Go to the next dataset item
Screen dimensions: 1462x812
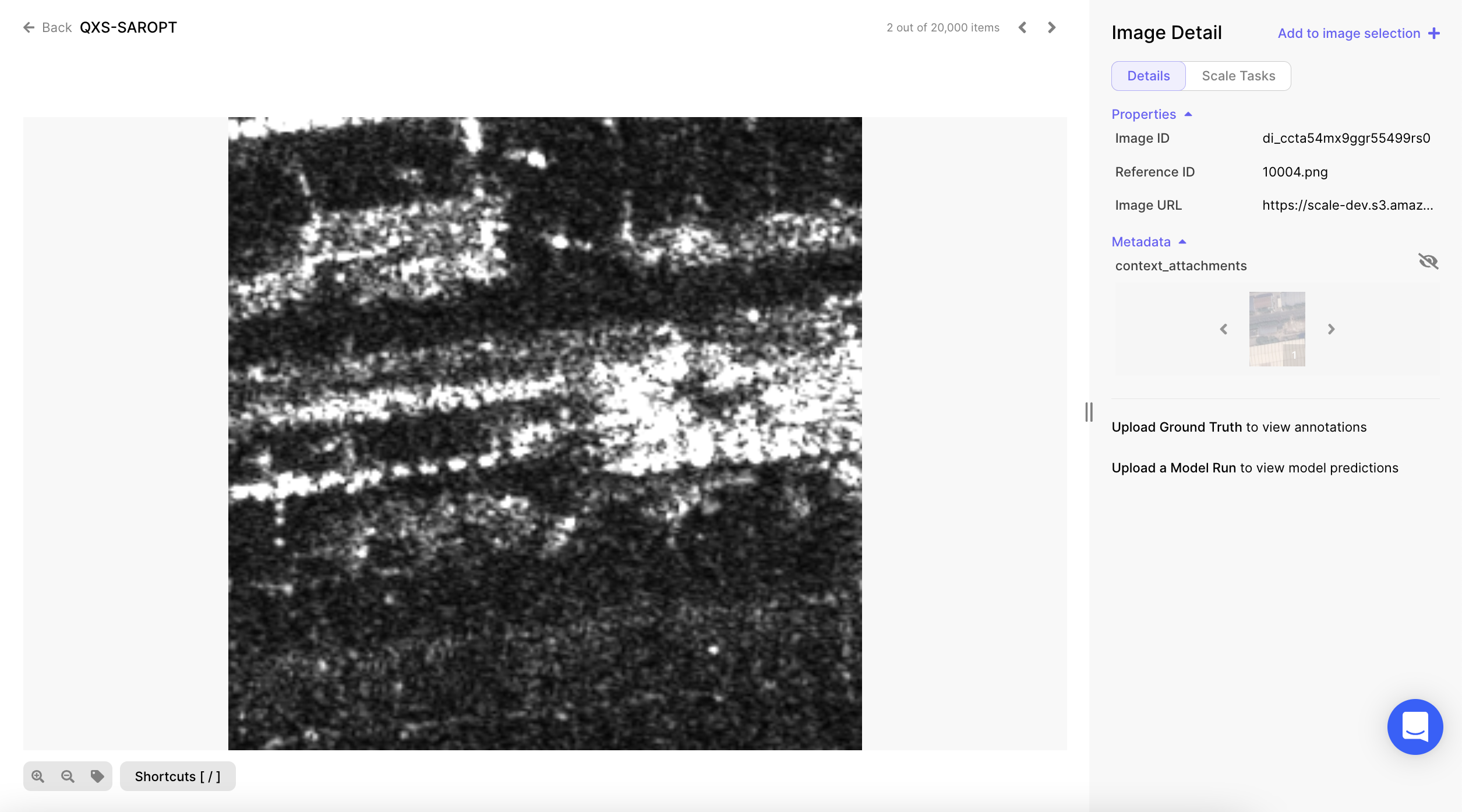click(1051, 27)
